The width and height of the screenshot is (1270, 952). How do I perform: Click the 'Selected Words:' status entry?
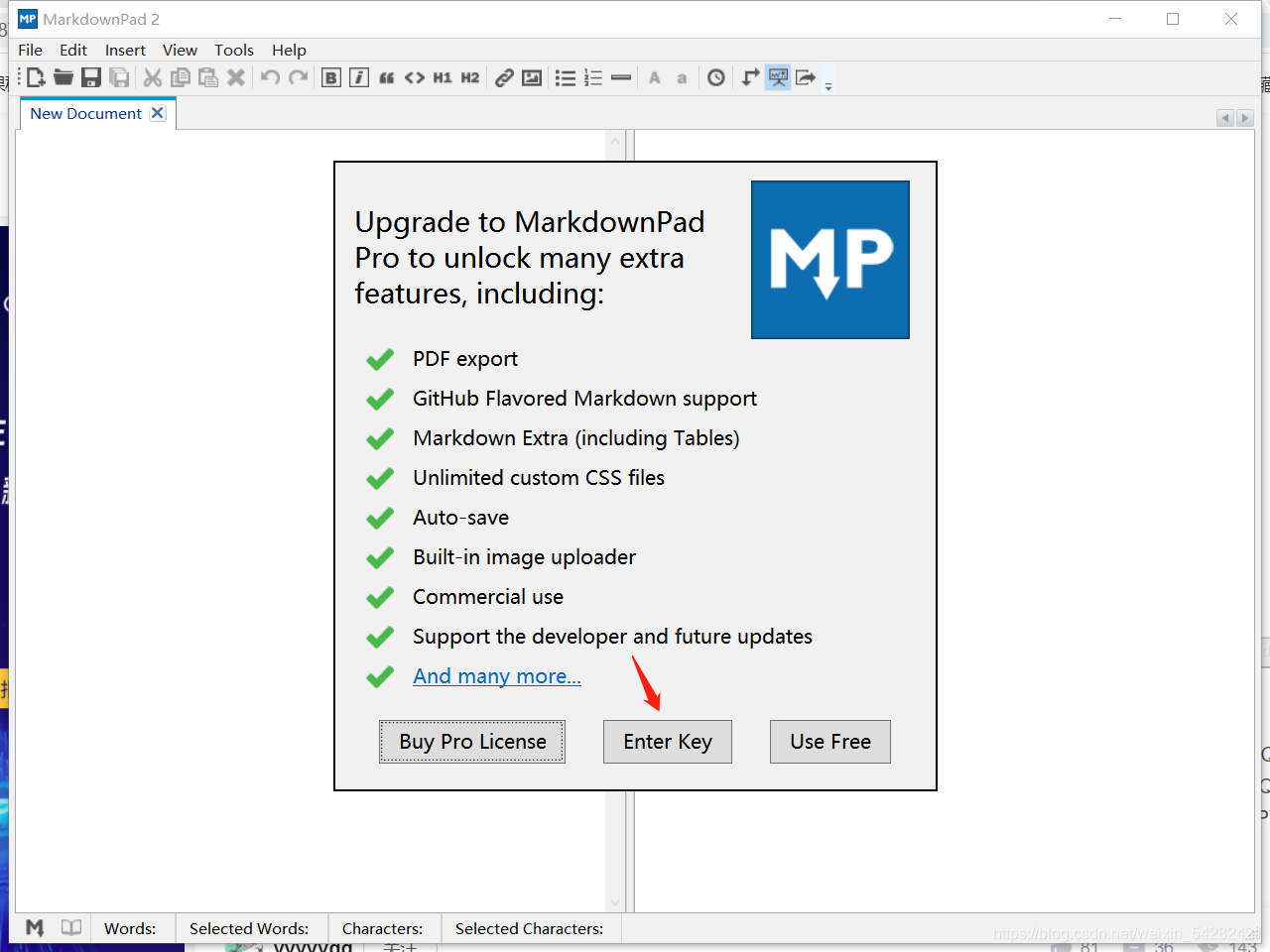(249, 928)
